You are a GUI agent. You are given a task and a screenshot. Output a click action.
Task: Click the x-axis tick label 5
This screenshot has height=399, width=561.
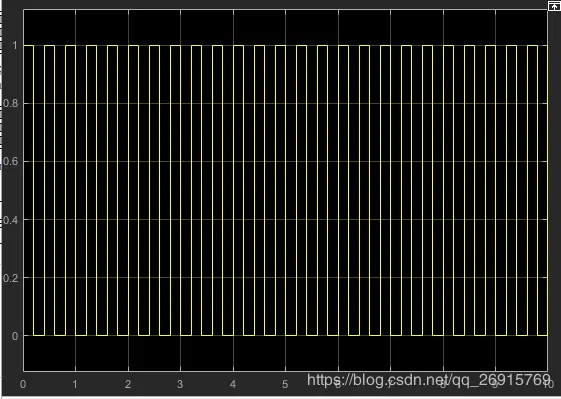click(x=285, y=384)
